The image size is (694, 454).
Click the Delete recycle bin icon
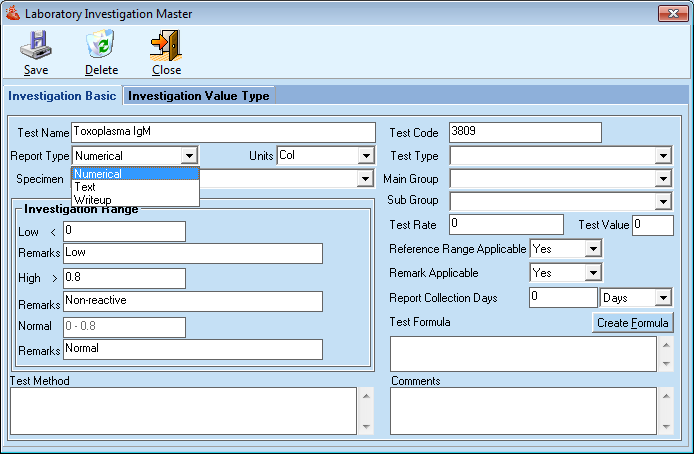click(x=101, y=46)
